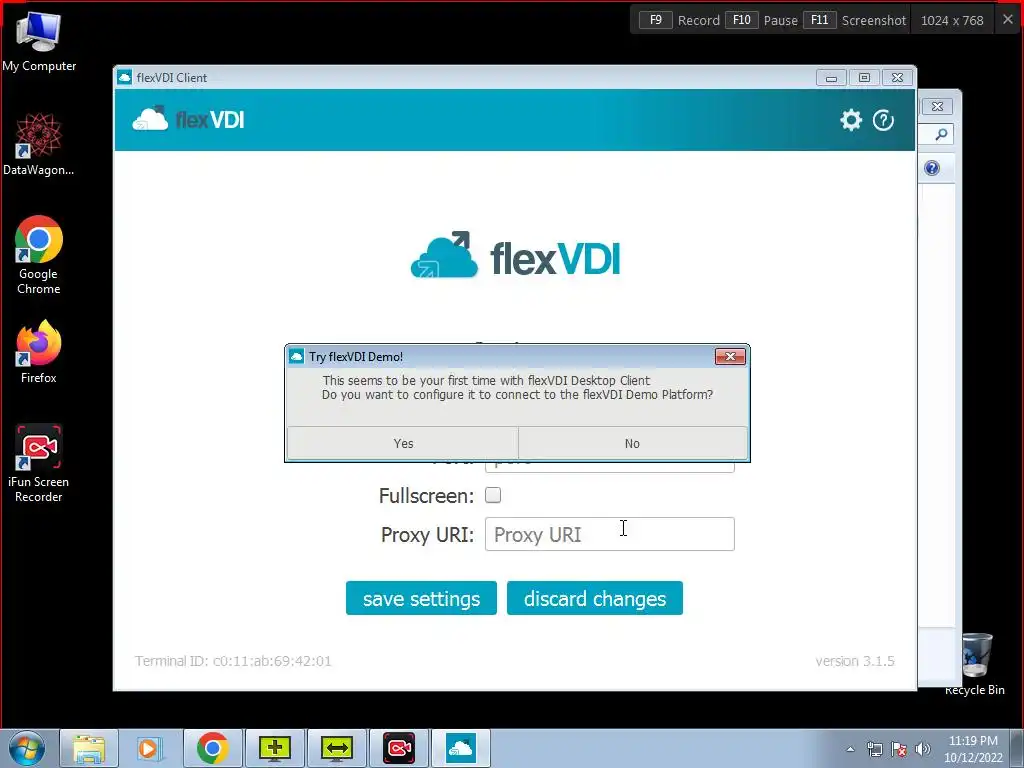
Task: Open flexVDI help question mark icon
Action: tap(883, 120)
